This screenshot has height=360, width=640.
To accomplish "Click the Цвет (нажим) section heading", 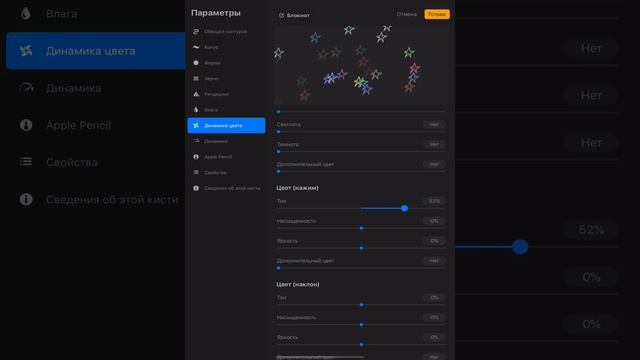I will pyautogui.click(x=297, y=188).
